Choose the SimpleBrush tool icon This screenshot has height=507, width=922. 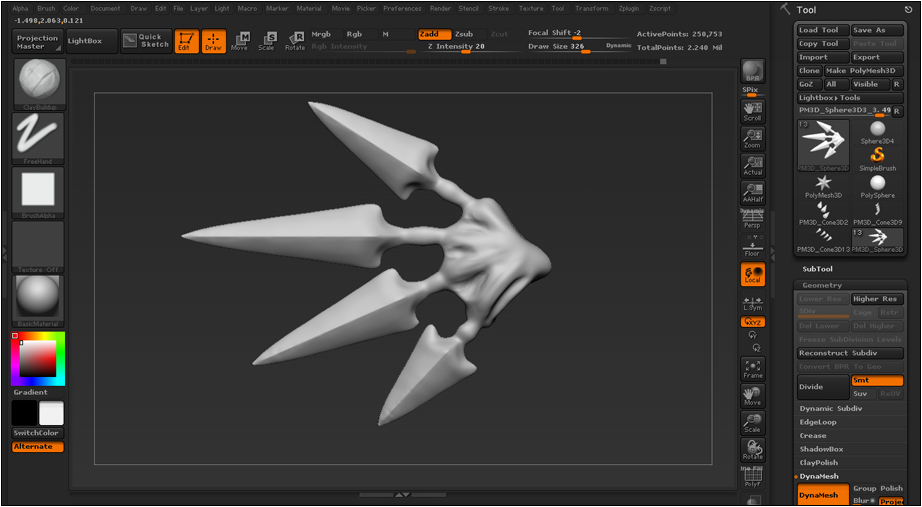tap(877, 159)
